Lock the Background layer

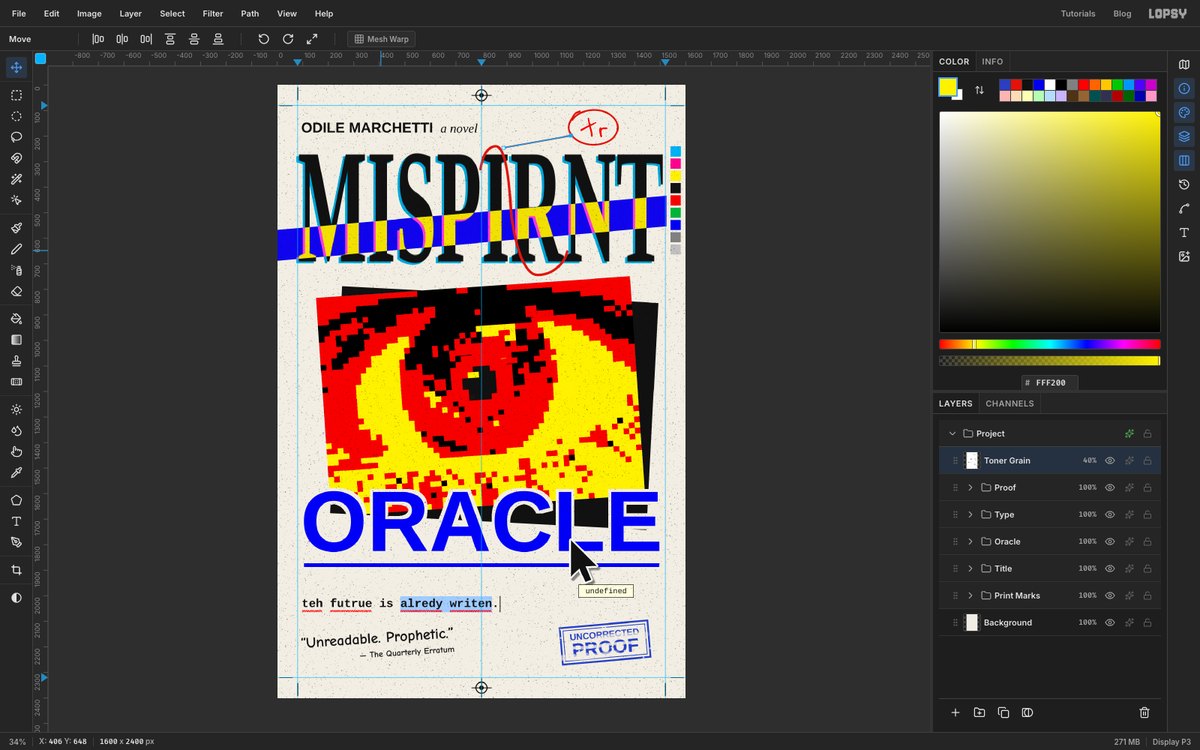click(x=1147, y=623)
